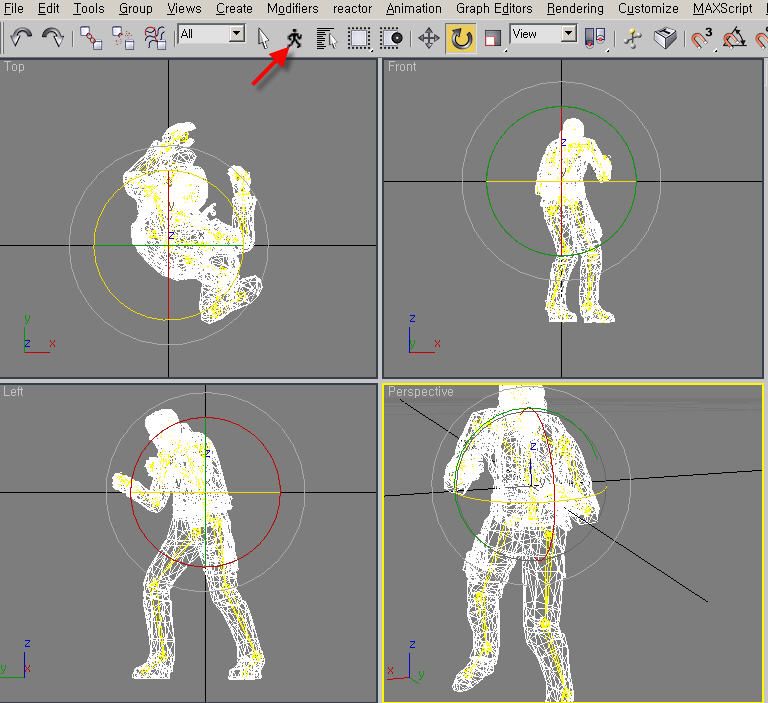Select the Unlink Selection tool

coord(123,38)
